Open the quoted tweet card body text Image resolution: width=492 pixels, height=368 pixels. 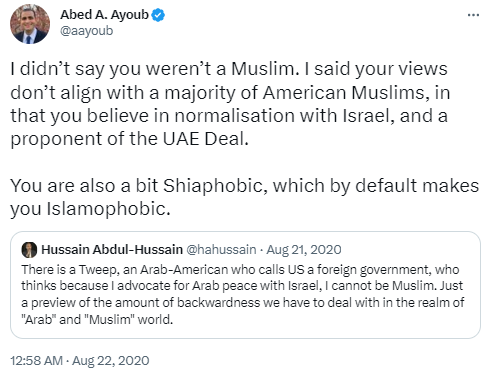(243, 294)
